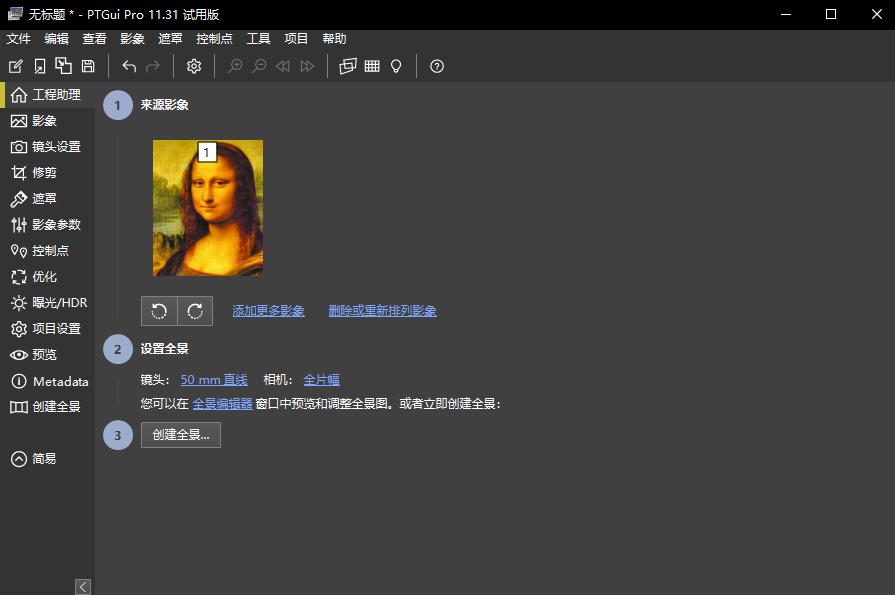This screenshot has height=595, width=895.
Task: Open the 项目 menu
Action: tap(296, 39)
